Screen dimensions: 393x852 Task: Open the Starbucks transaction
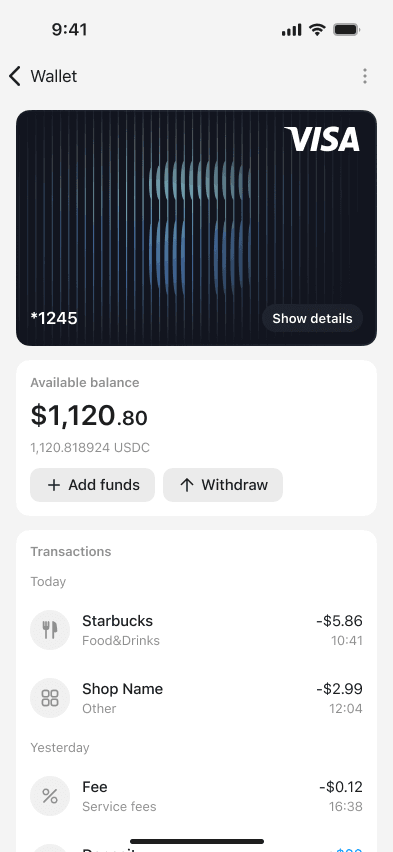(x=196, y=630)
